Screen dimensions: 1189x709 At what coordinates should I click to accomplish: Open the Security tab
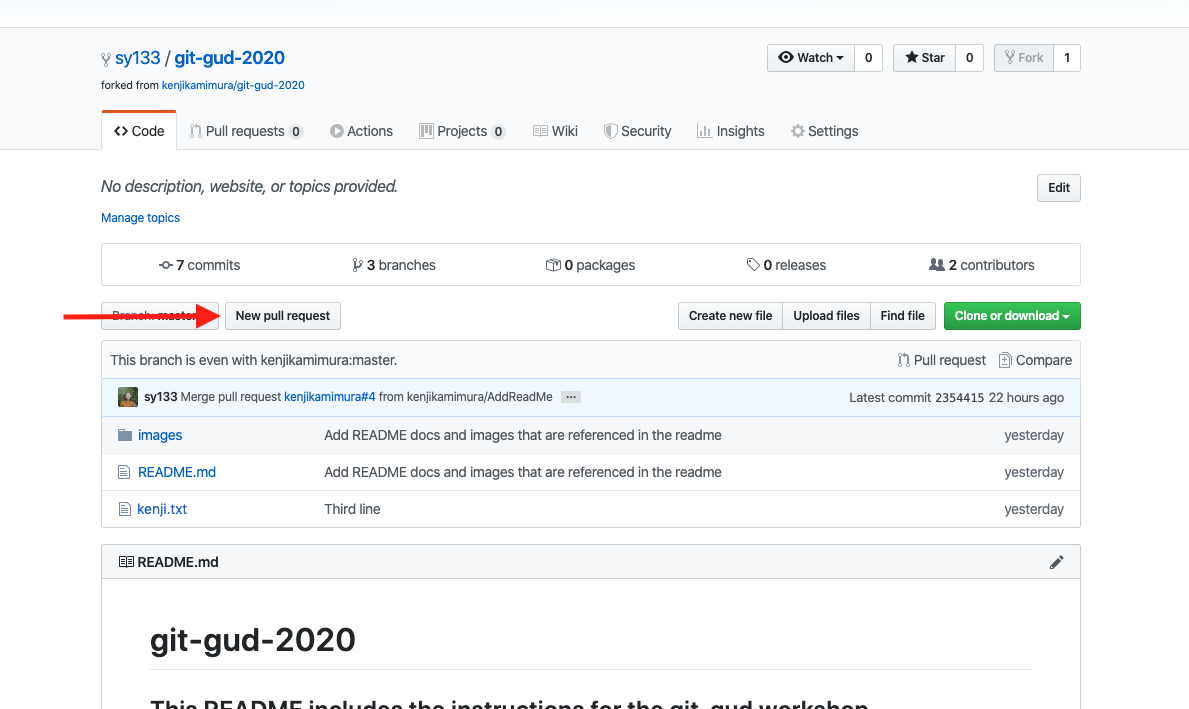point(637,131)
